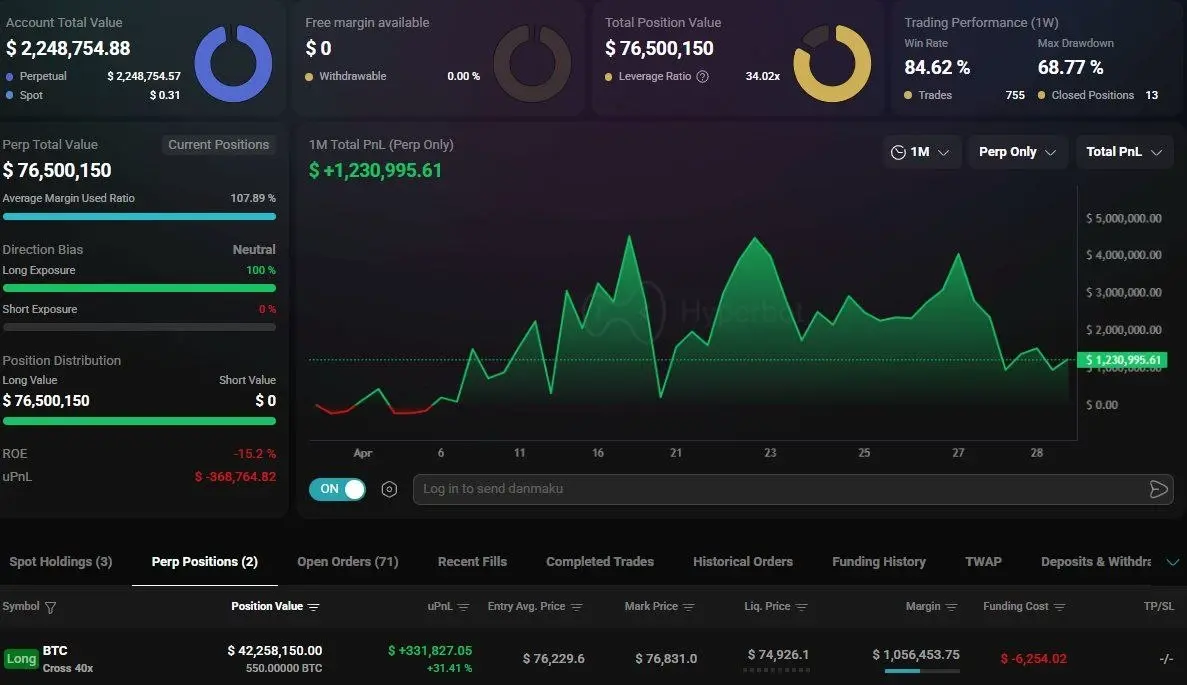
Task: Click the Free margin donut chart
Action: coord(532,64)
